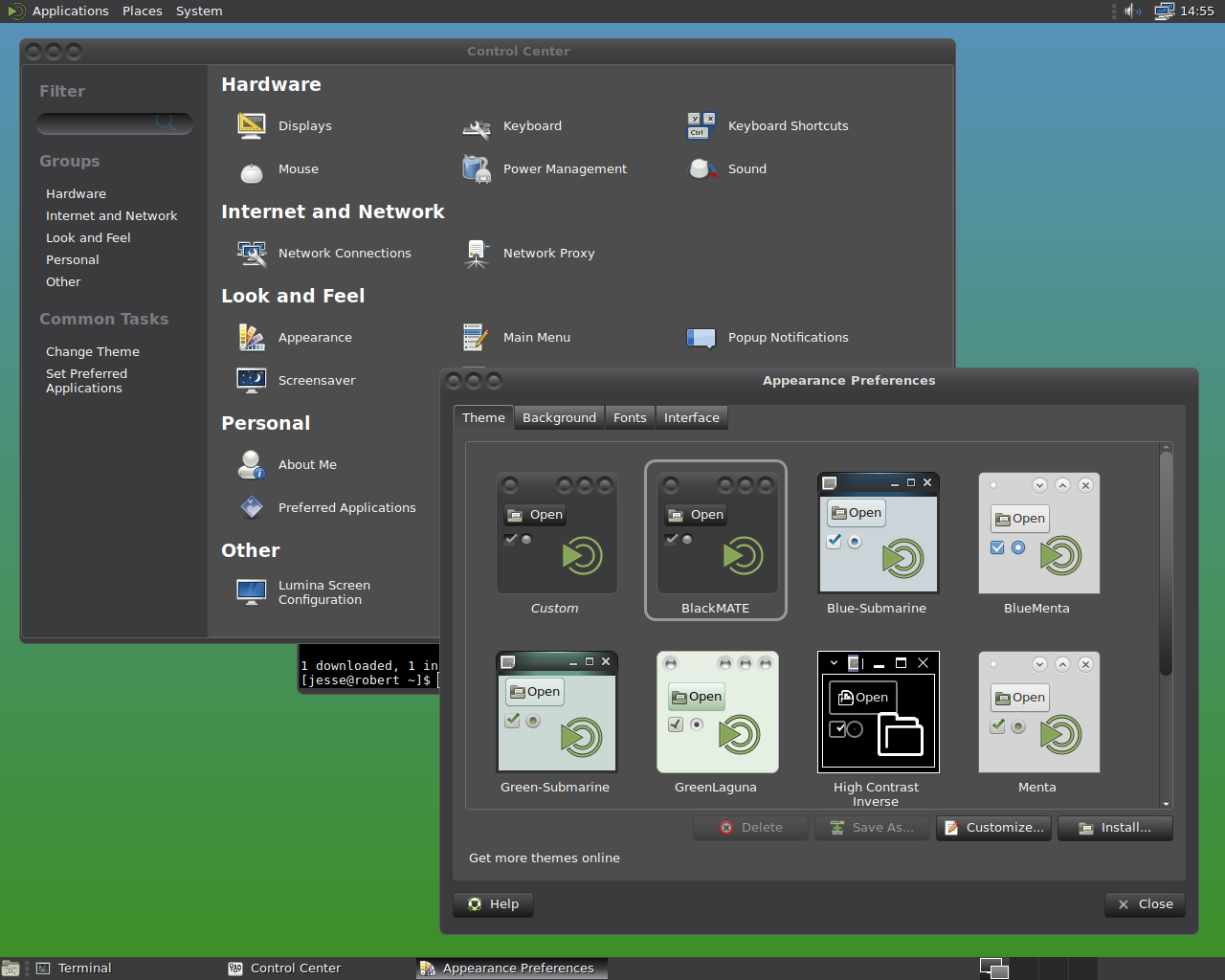
Task: Click the Customize... button
Action: tap(993, 828)
